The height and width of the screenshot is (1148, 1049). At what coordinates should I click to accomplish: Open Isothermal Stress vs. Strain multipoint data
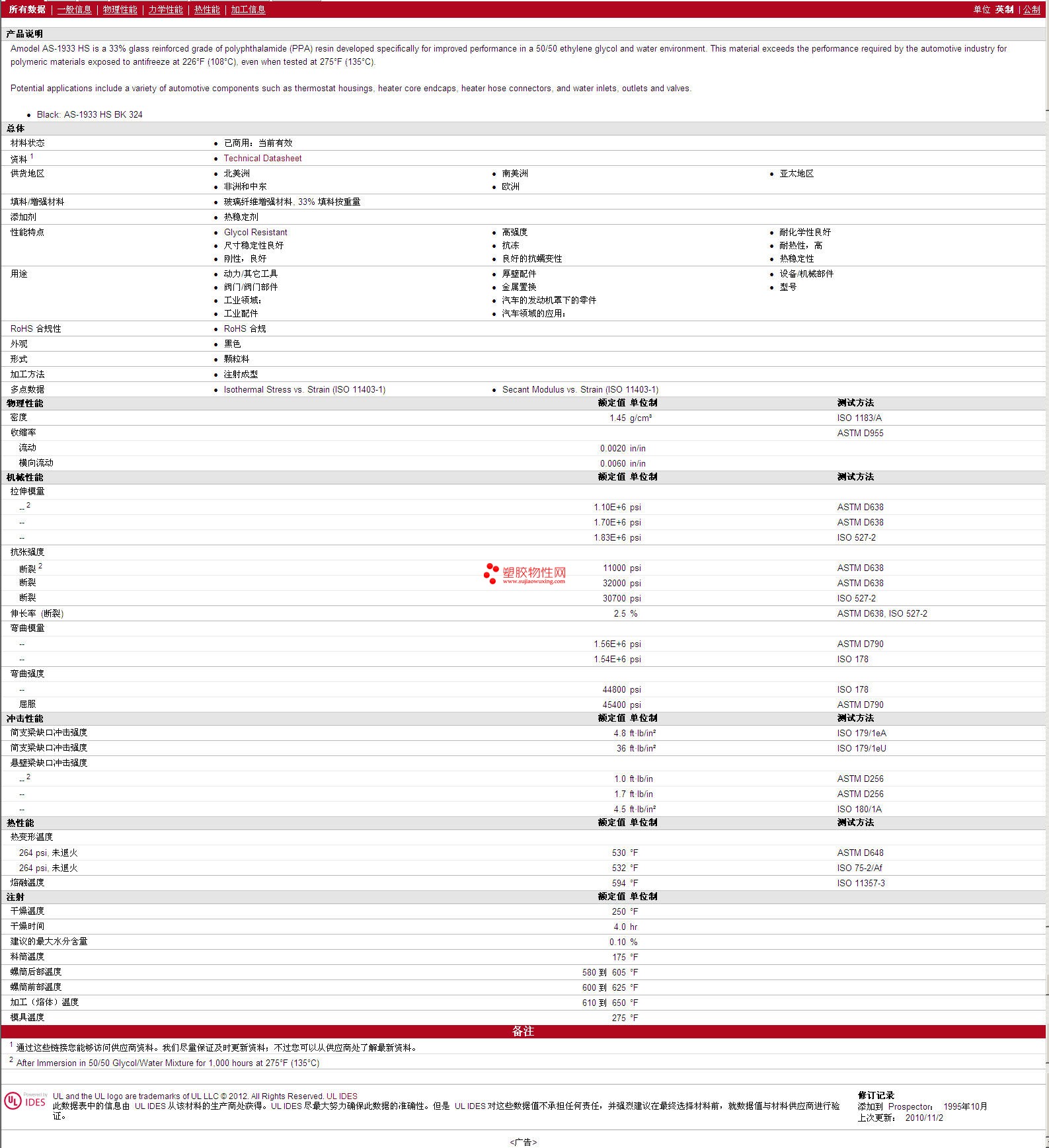[x=304, y=389]
